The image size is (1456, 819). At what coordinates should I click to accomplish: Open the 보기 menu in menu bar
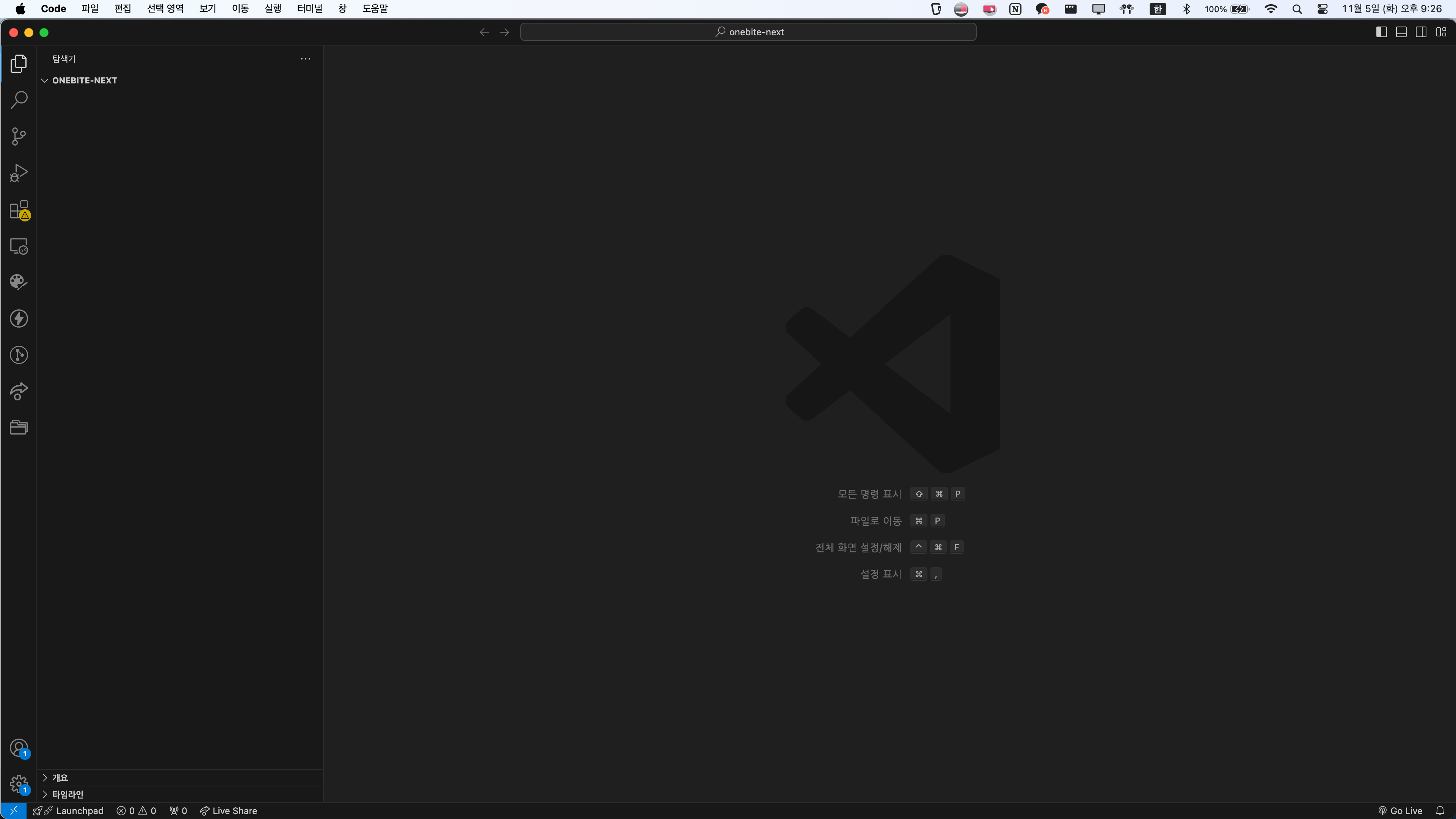pos(207,8)
